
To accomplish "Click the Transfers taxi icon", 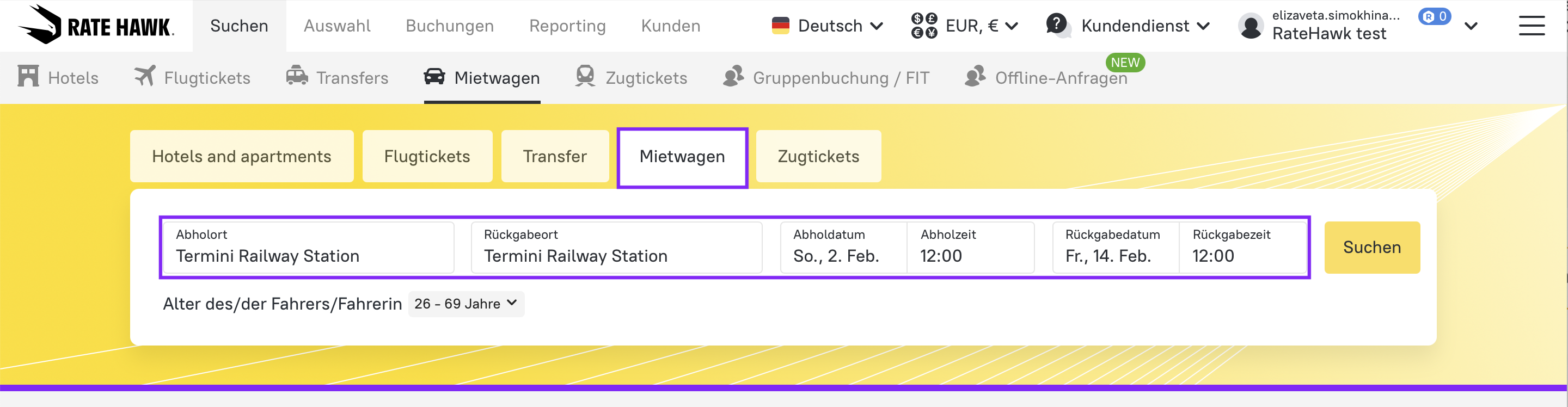I will 297,77.
